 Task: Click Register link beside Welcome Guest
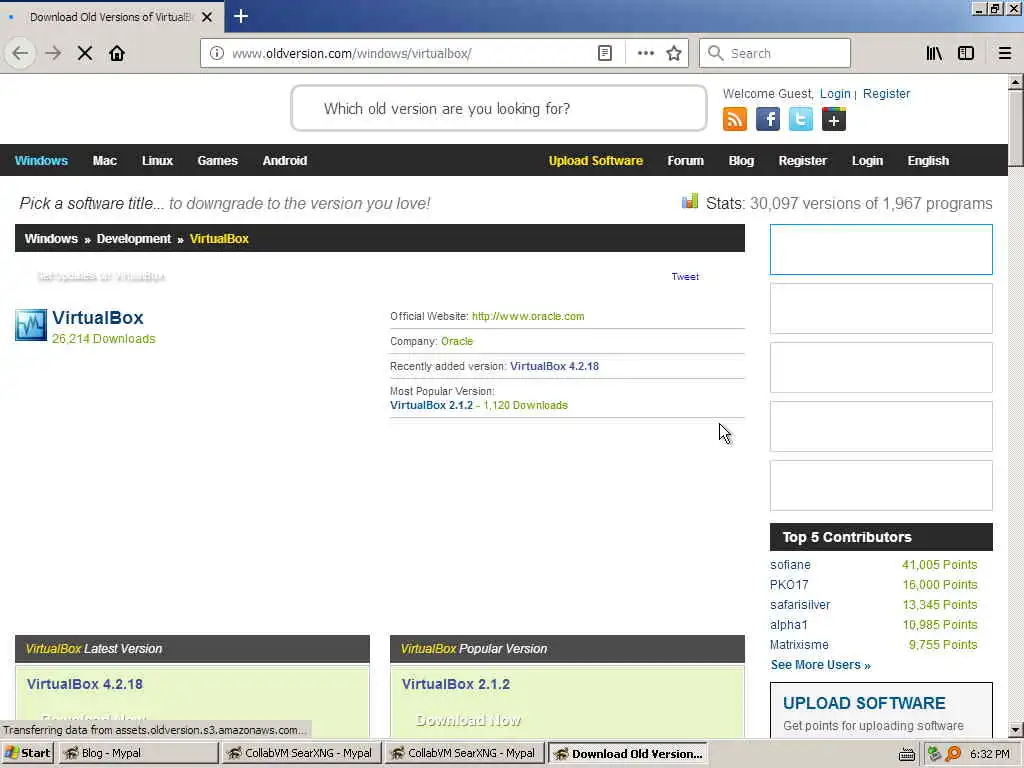pyautogui.click(x=886, y=93)
